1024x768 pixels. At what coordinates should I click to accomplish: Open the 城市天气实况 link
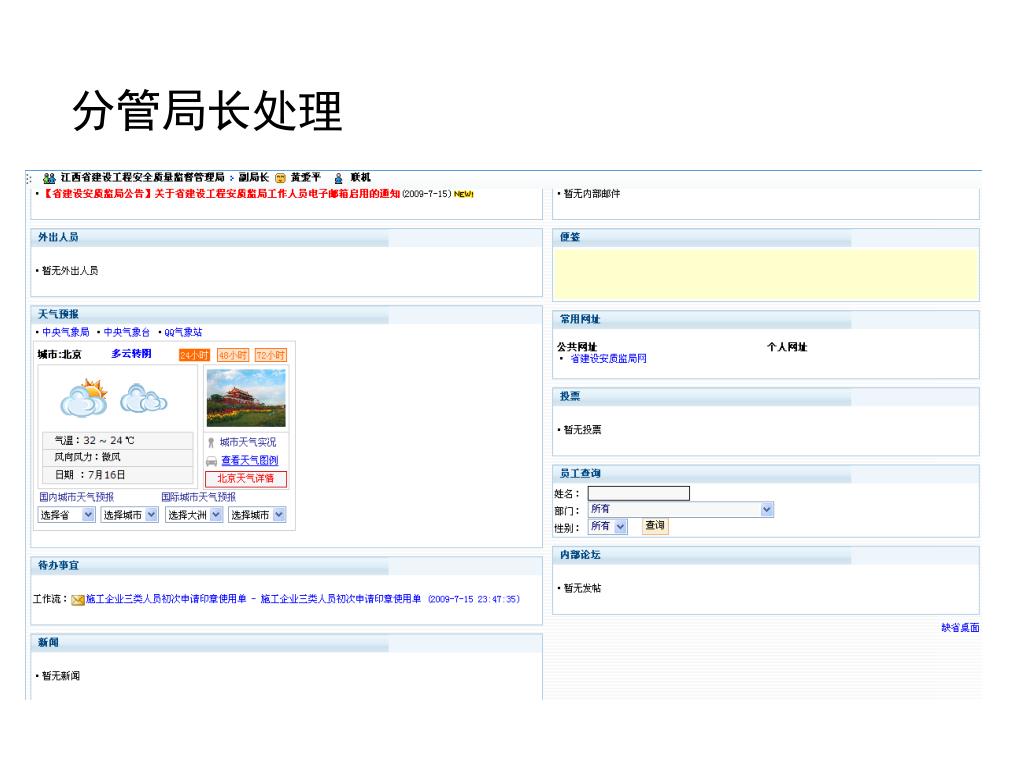point(248,443)
